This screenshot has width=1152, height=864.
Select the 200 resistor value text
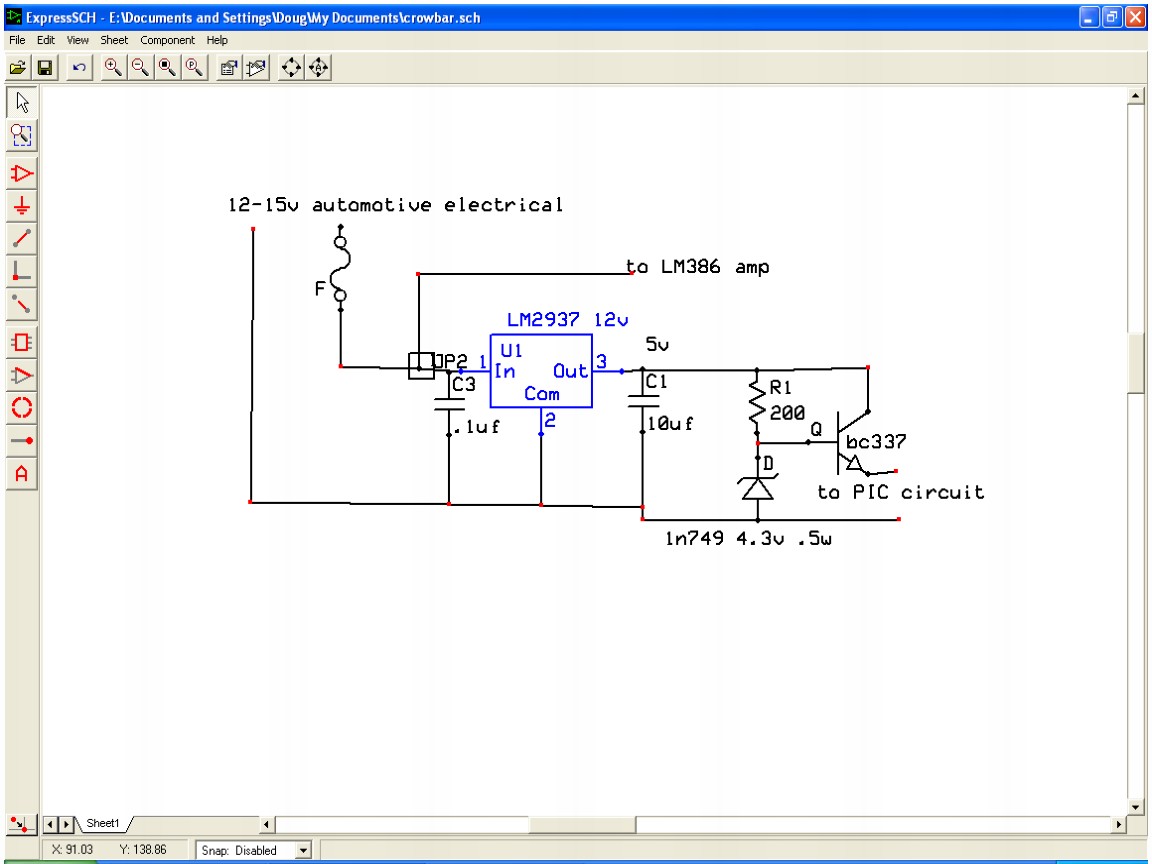(x=787, y=413)
